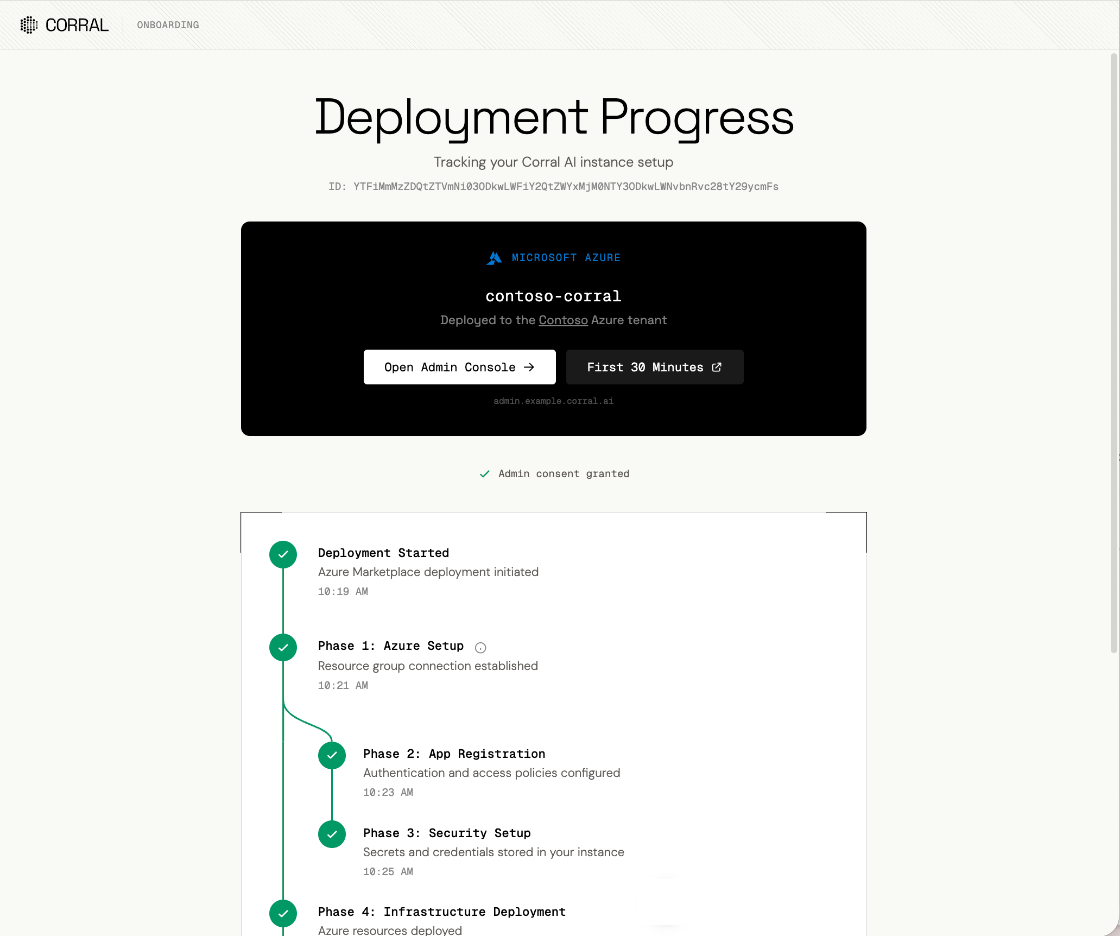This screenshot has width=1120, height=936.
Task: Click 'Authentication and access policies configured' text
Action: tap(491, 773)
